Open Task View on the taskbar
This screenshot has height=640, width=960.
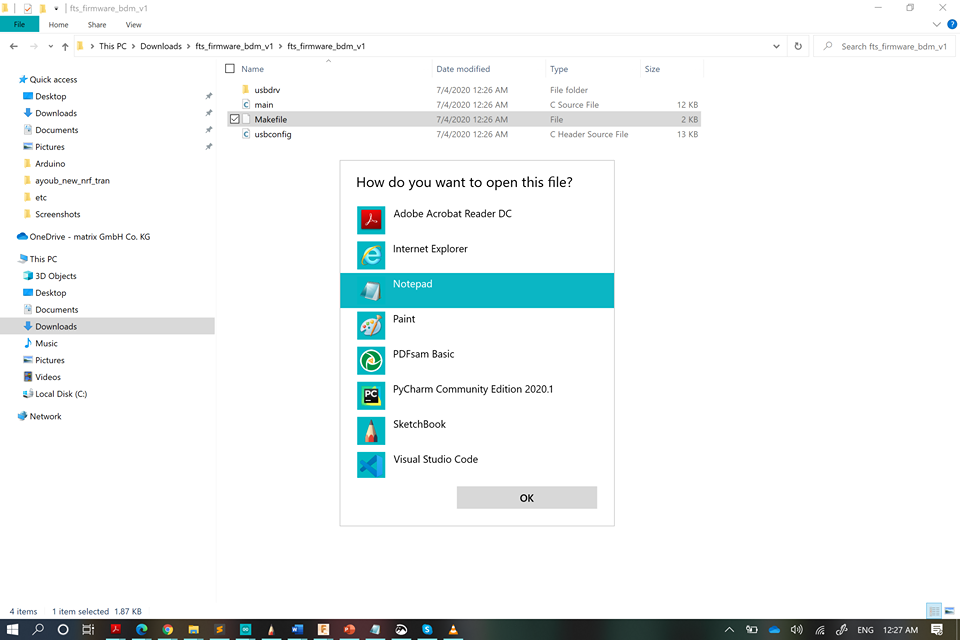88,630
